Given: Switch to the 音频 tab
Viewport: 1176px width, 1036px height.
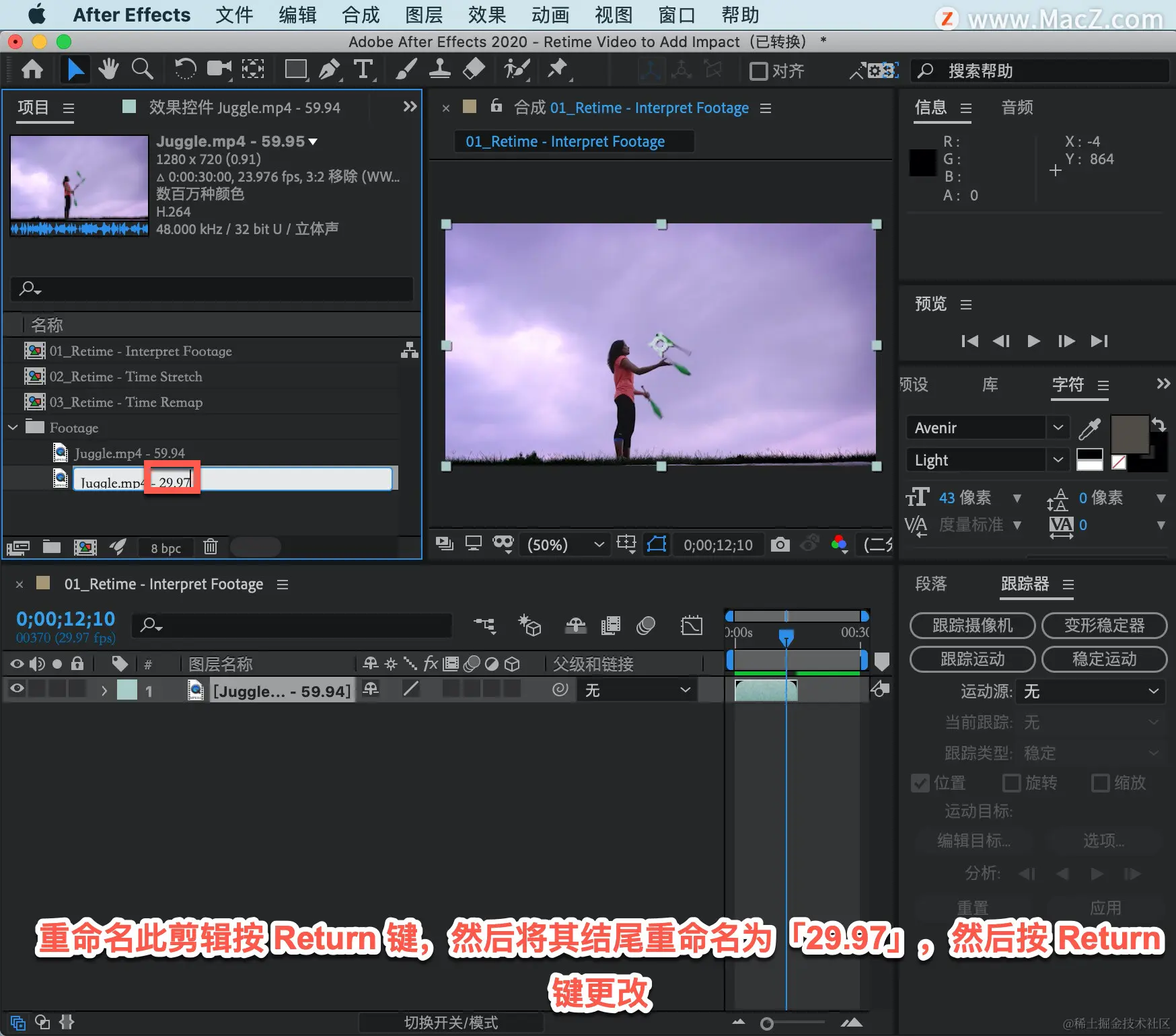Looking at the screenshot, I should [1017, 108].
